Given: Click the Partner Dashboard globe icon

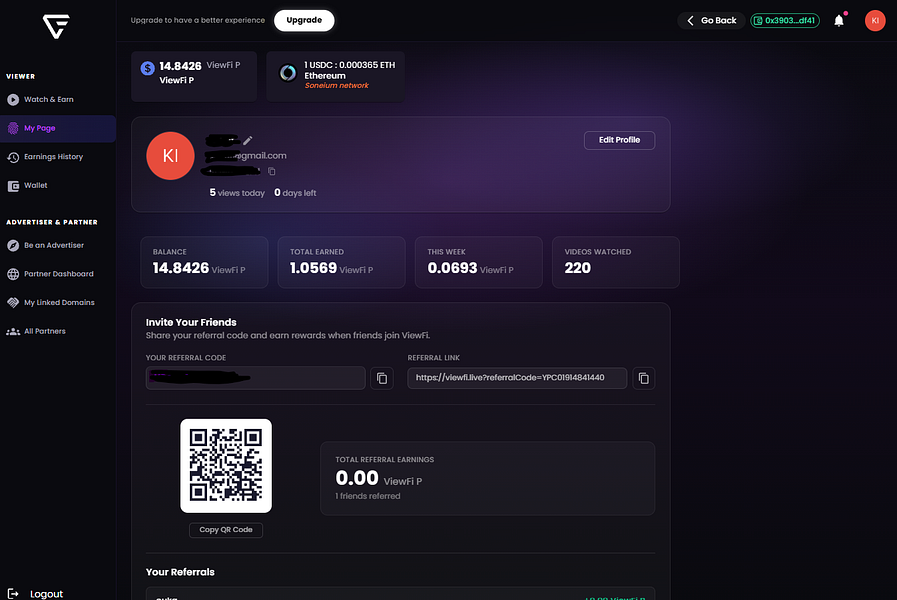Looking at the screenshot, I should [13, 274].
